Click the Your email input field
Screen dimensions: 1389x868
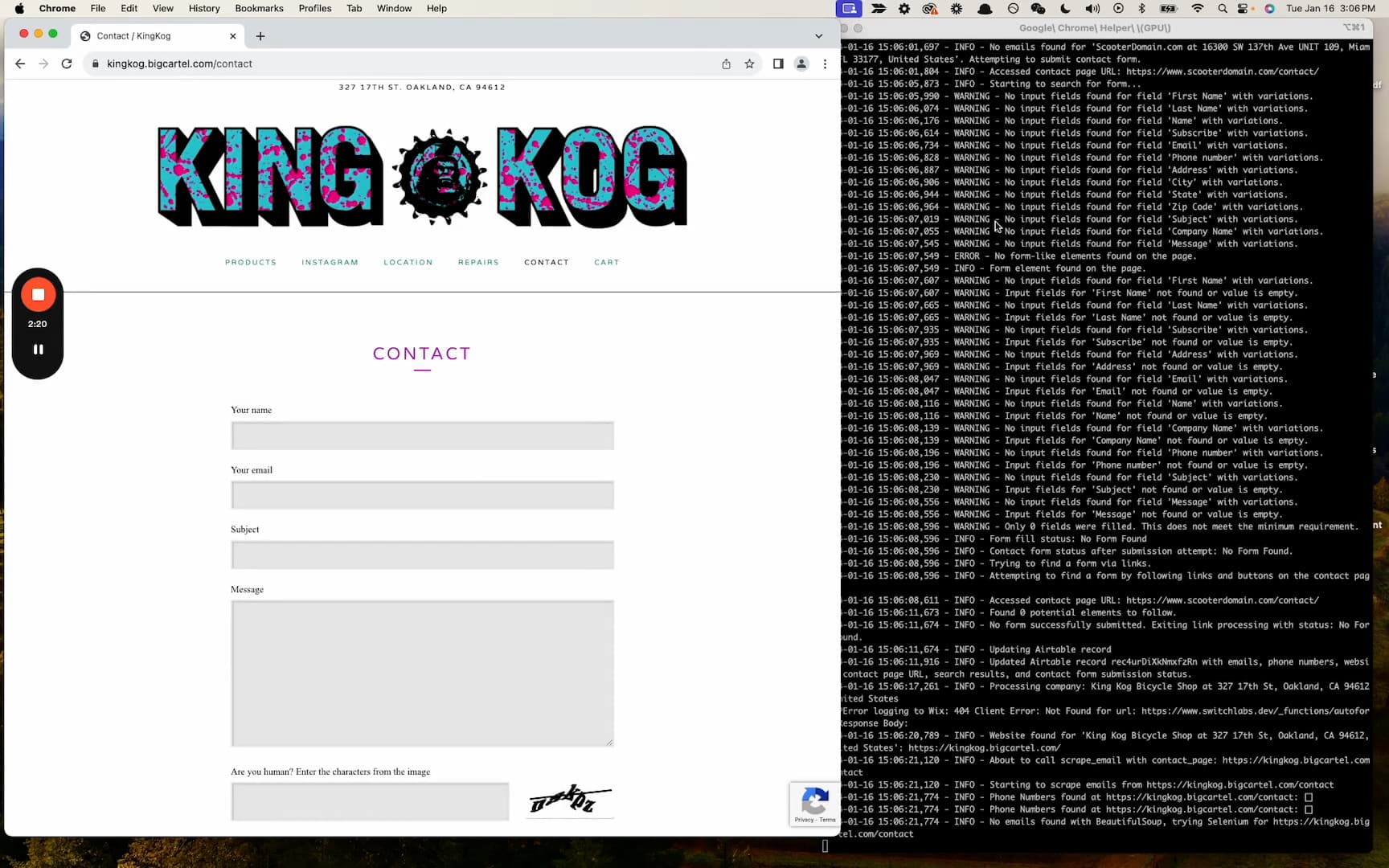pos(422,495)
